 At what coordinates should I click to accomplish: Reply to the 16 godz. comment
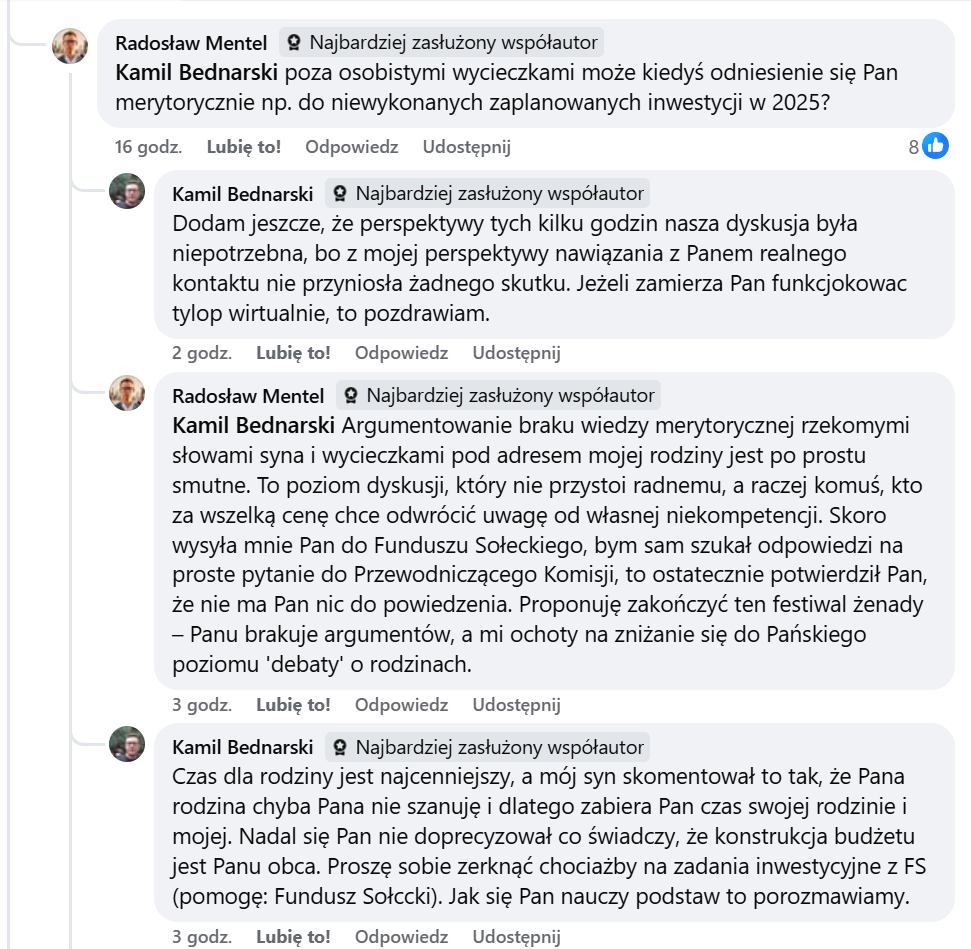pyautogui.click(x=352, y=147)
